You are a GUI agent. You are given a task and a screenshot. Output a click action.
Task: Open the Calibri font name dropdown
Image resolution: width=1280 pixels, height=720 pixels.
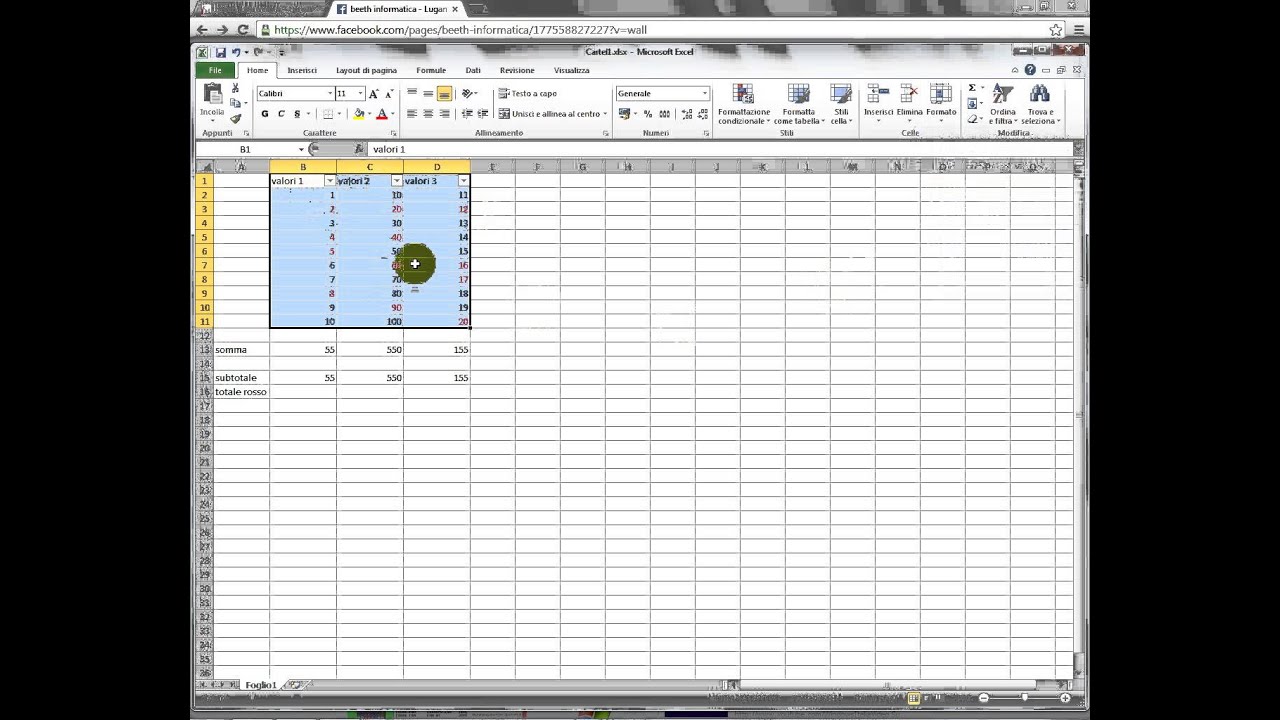pyautogui.click(x=330, y=93)
